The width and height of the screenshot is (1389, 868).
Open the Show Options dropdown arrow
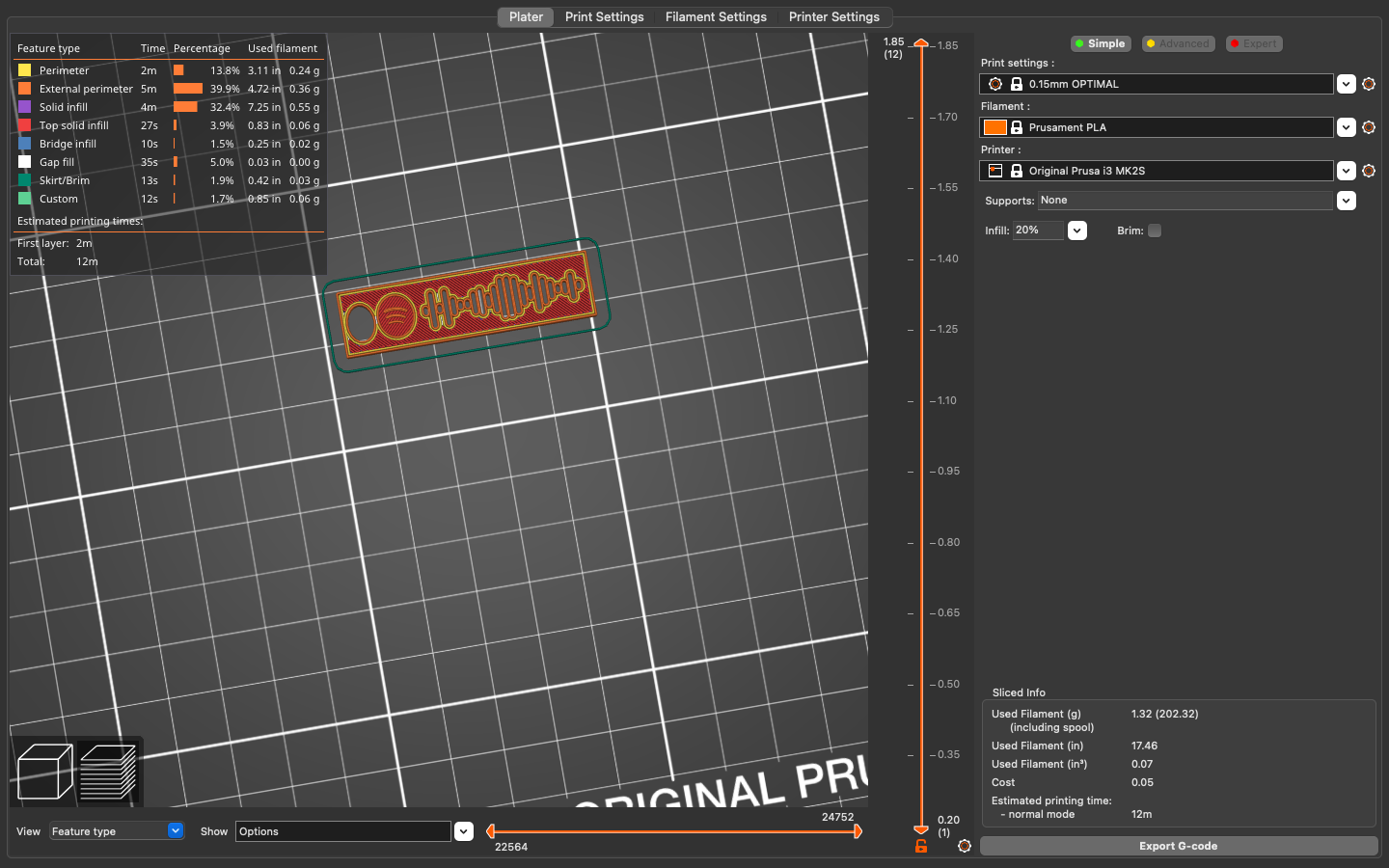tap(464, 831)
